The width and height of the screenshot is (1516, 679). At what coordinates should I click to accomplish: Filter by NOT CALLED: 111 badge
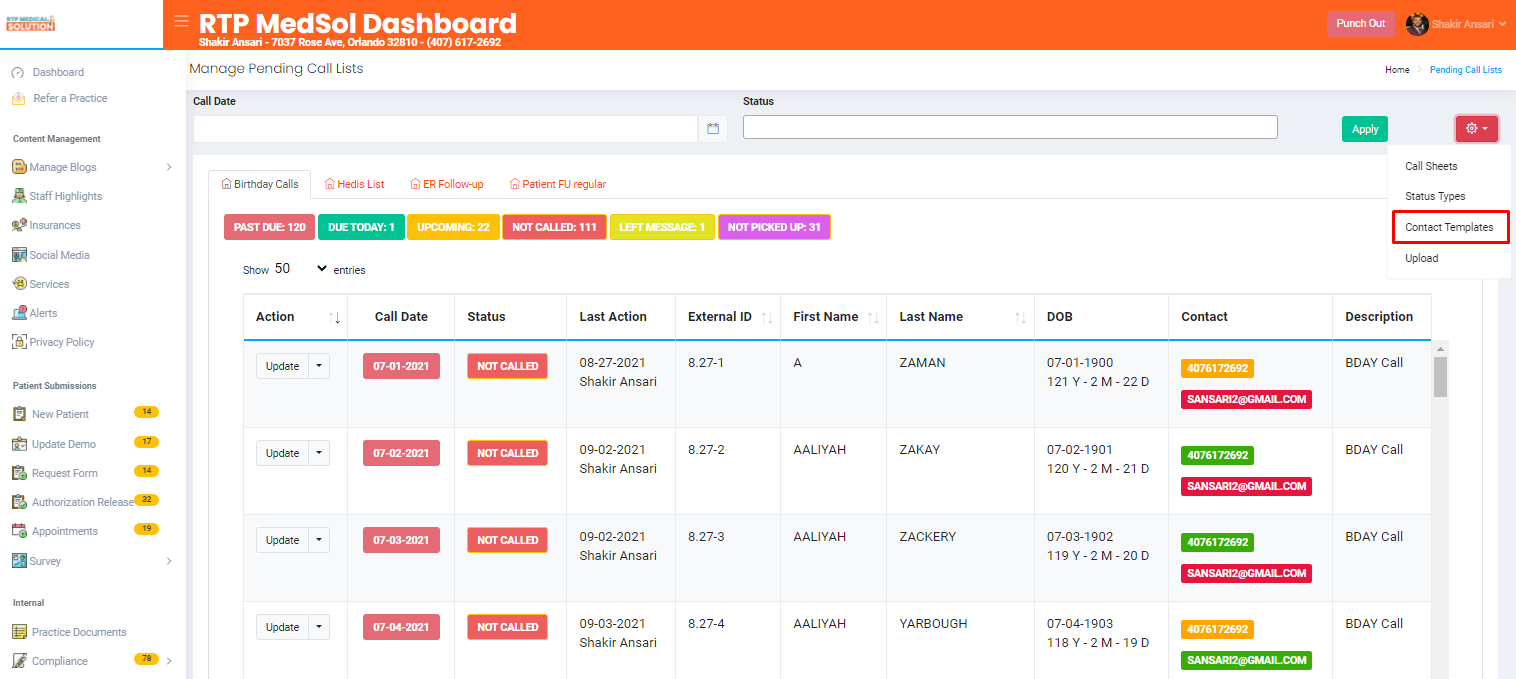(554, 227)
